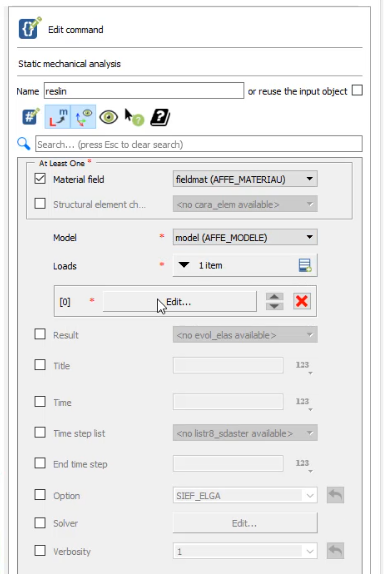Enable the End time step checkbox

tap(40, 463)
